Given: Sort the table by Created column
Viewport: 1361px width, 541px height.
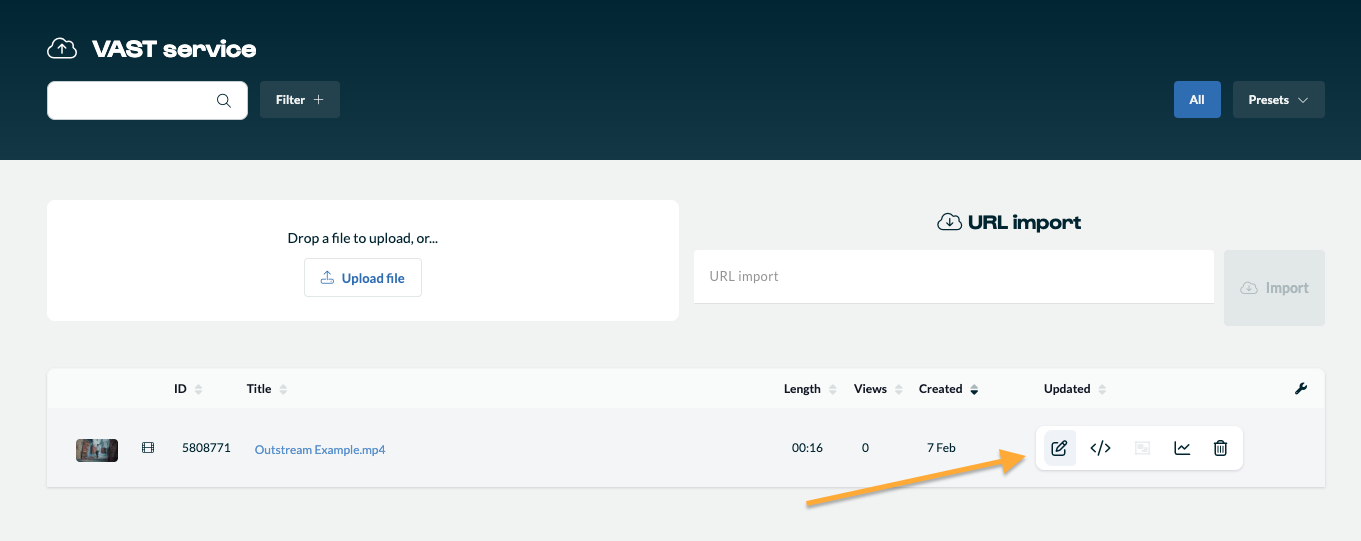Looking at the screenshot, I should coord(949,389).
